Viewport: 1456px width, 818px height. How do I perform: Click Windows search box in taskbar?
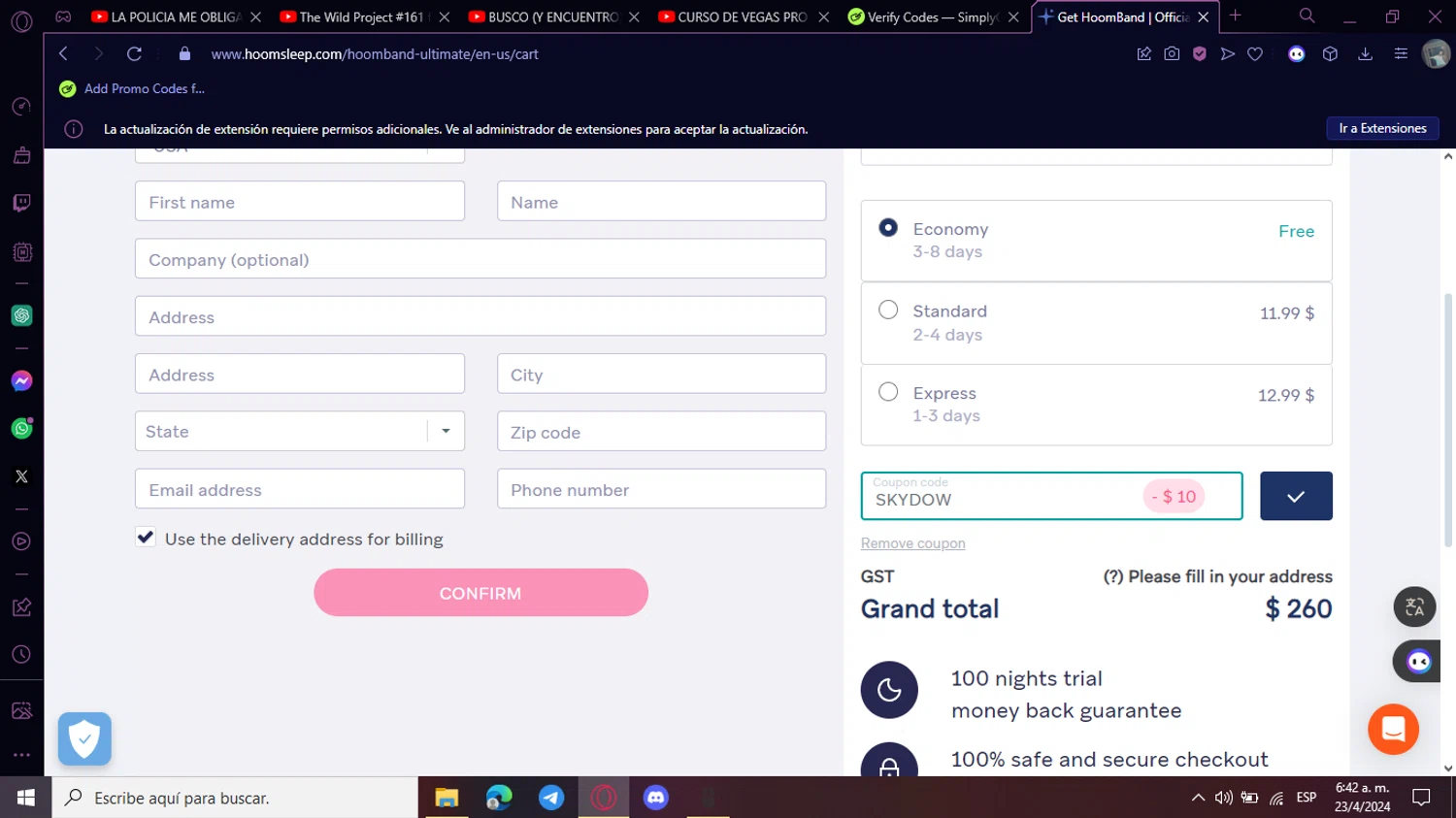(x=235, y=798)
